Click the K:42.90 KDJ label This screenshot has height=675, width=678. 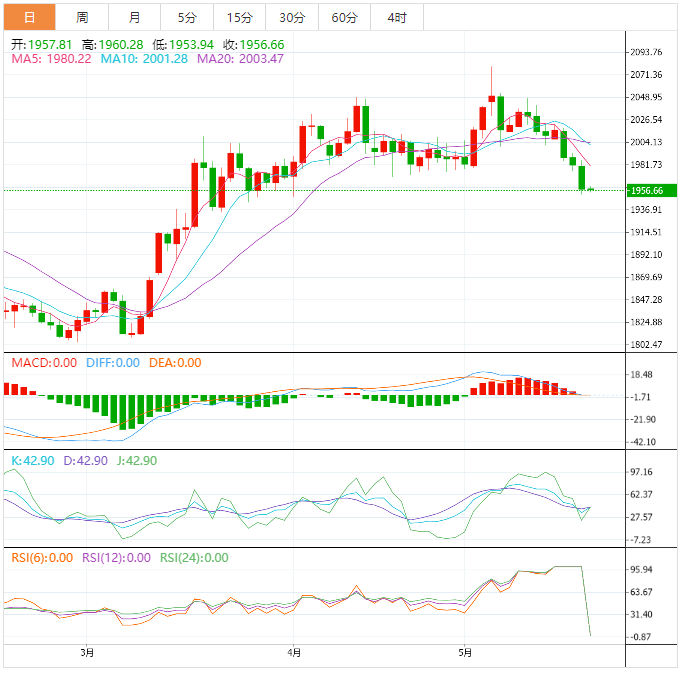(32, 461)
